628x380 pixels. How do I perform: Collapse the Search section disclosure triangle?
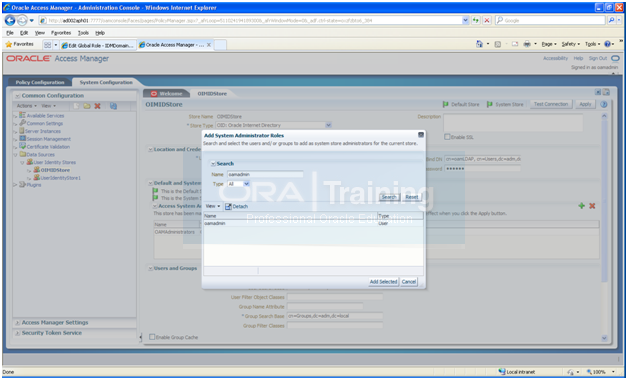coord(213,164)
